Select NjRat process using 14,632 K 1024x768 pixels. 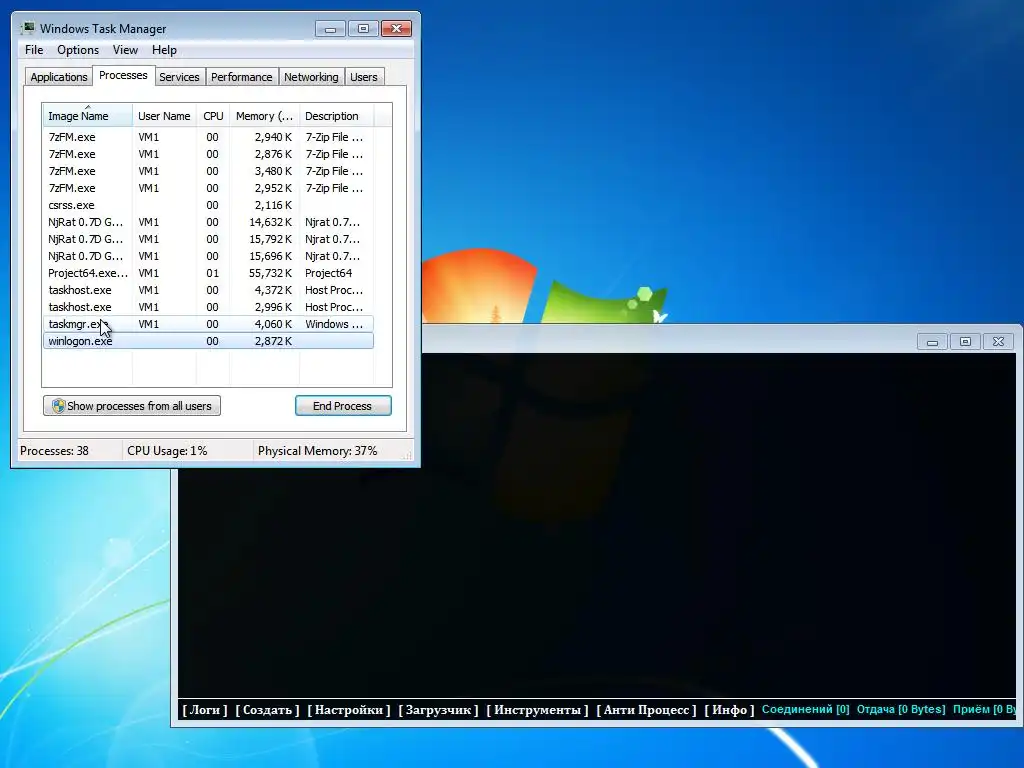208,222
